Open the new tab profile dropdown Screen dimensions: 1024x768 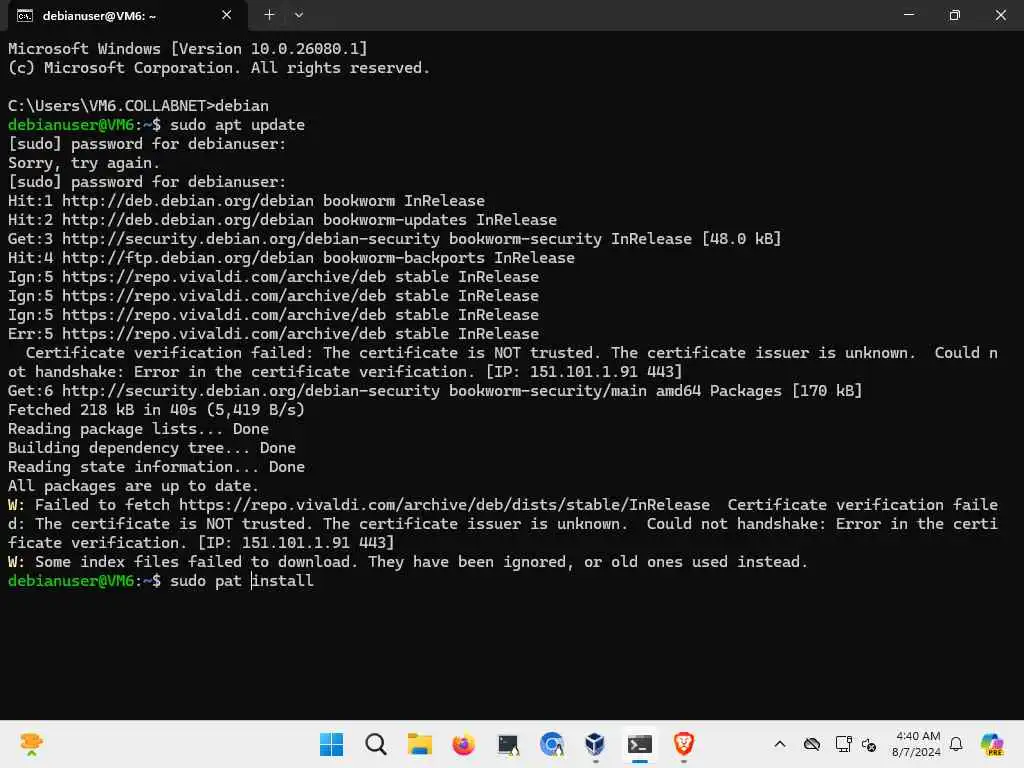(x=298, y=15)
